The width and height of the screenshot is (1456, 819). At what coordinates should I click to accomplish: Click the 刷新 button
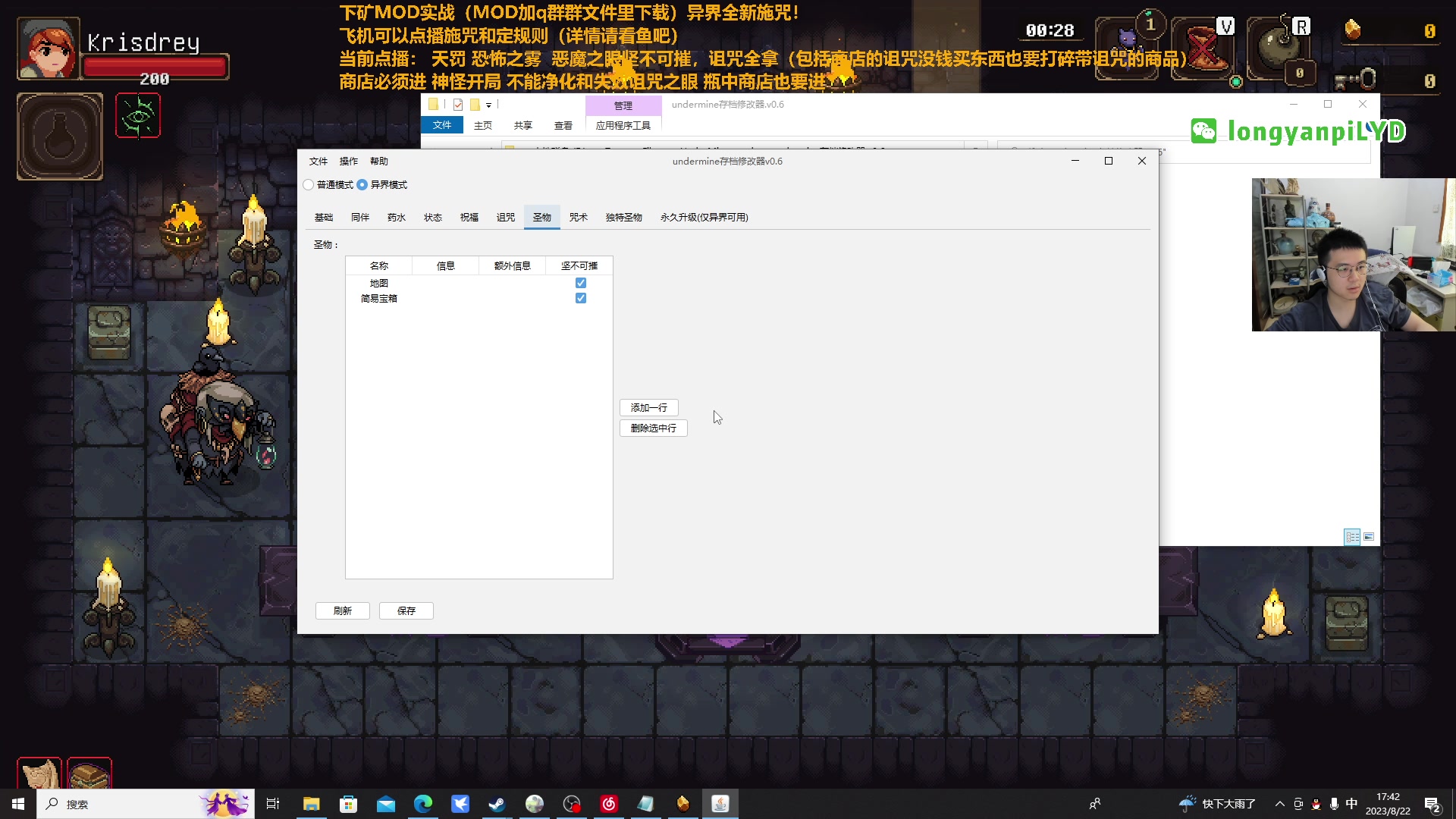click(343, 611)
